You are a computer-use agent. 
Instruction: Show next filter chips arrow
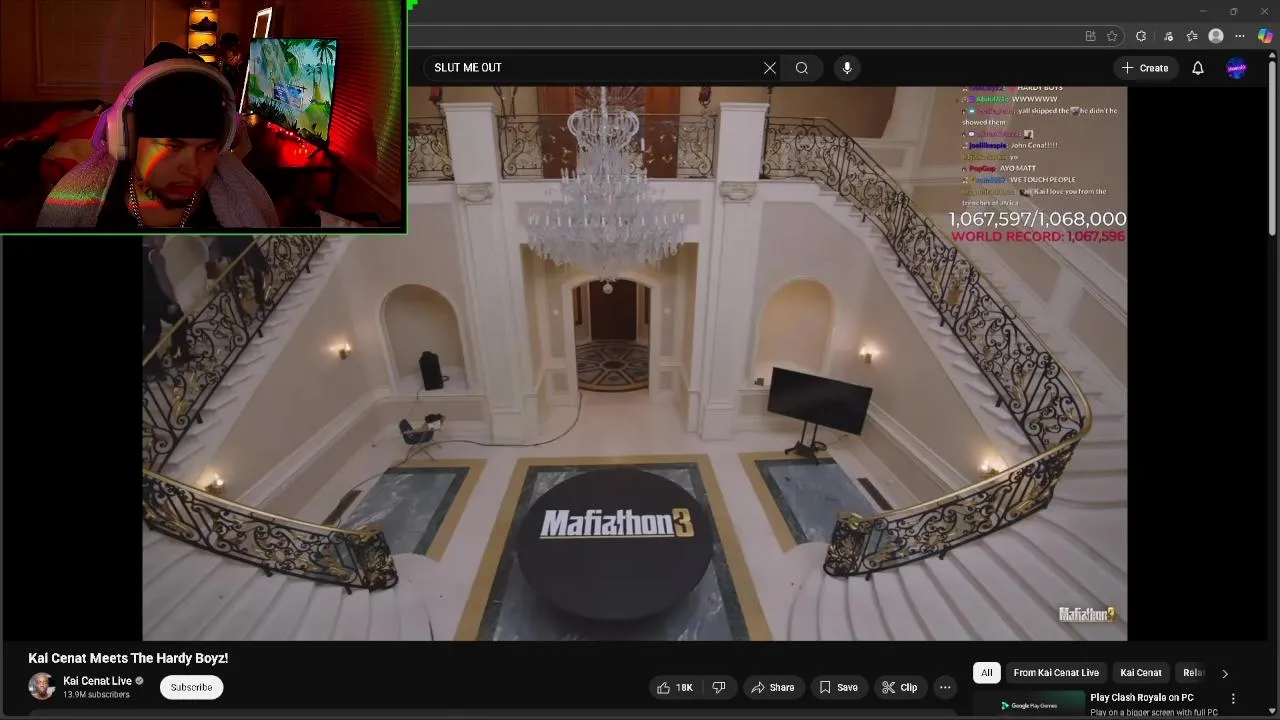[1225, 673]
